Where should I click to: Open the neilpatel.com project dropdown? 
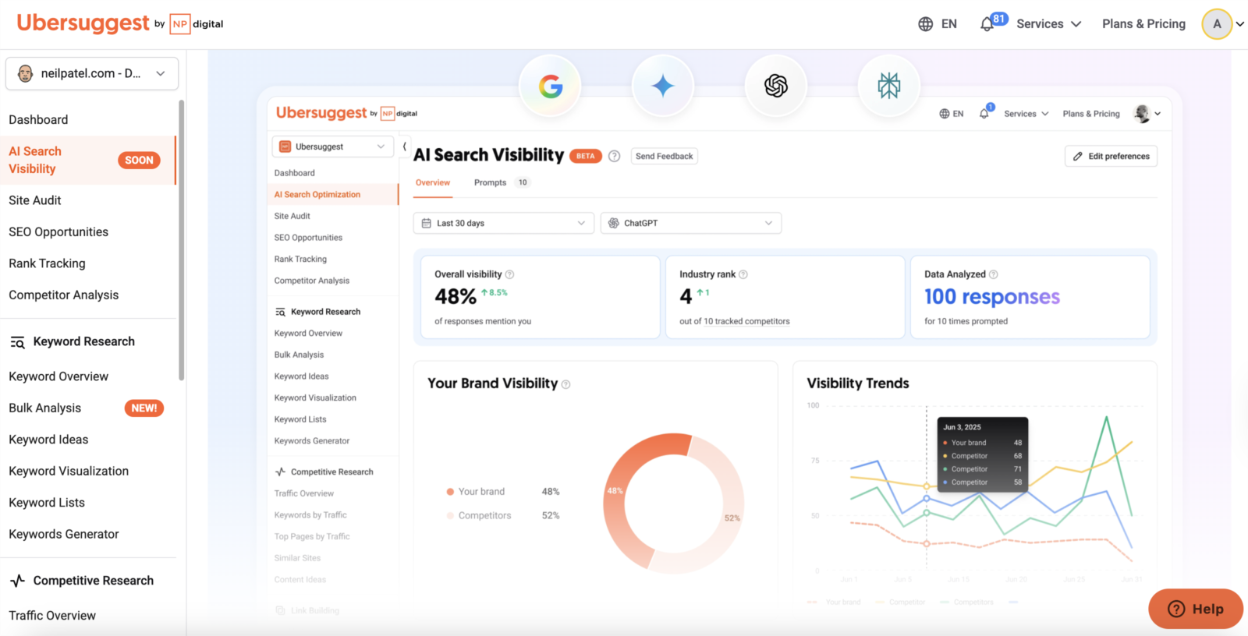92,73
